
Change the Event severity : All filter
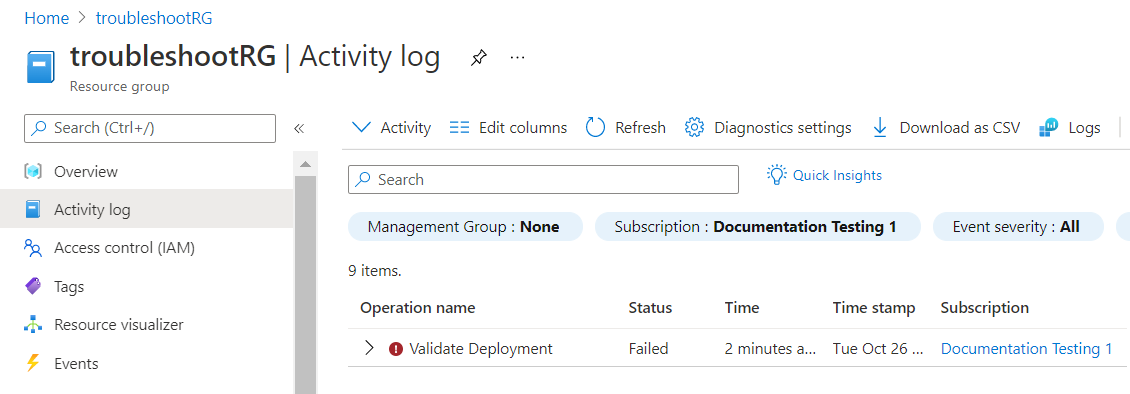click(1018, 227)
